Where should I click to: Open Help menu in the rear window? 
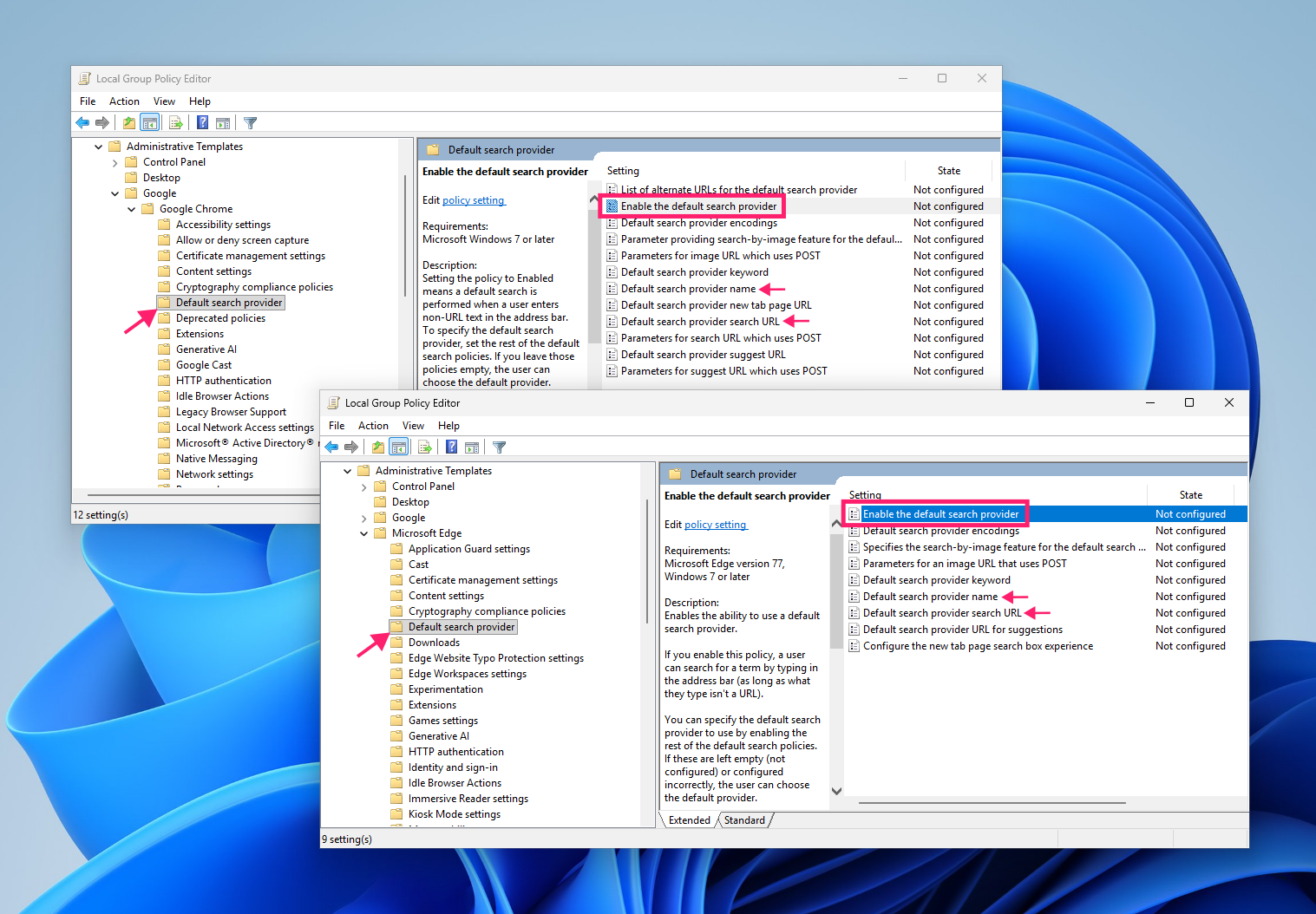point(200,101)
